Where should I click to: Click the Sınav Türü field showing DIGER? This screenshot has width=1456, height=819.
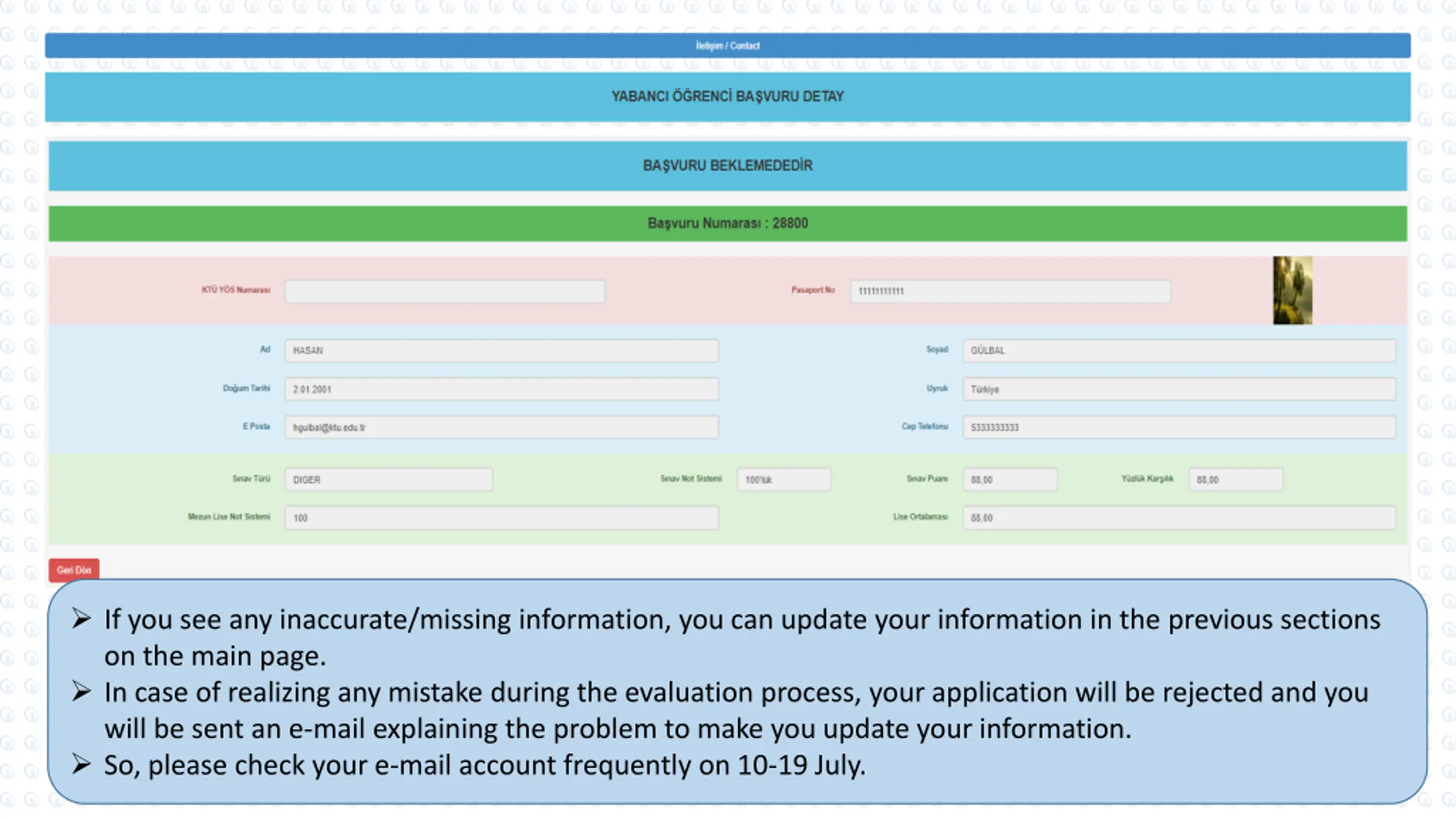(388, 479)
